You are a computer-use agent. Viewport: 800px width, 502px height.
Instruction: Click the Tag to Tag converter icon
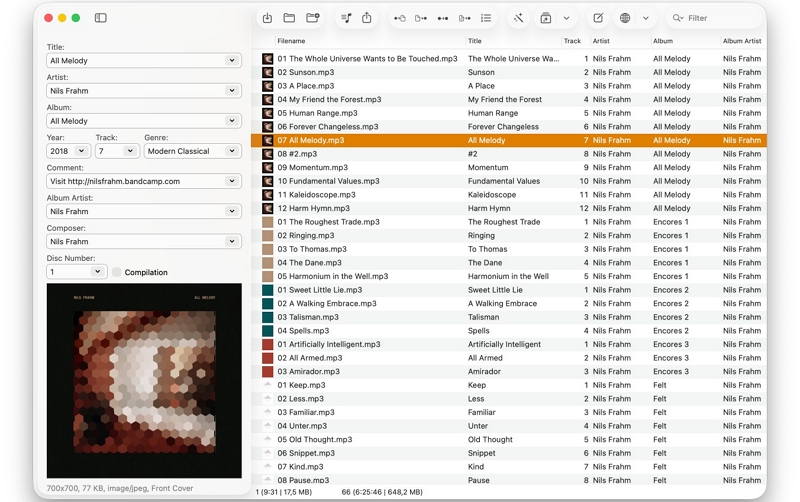coord(443,18)
